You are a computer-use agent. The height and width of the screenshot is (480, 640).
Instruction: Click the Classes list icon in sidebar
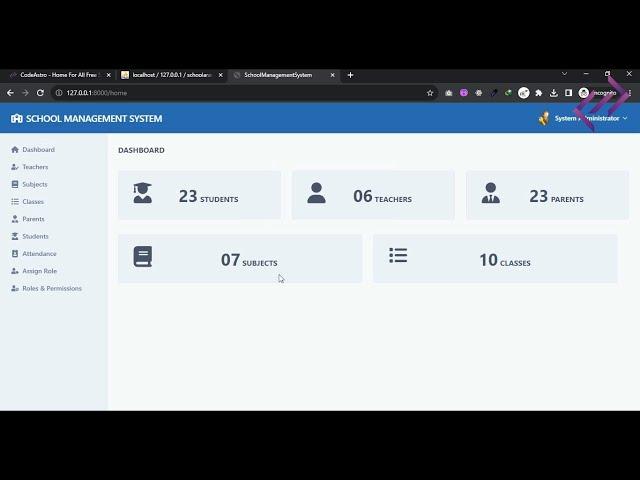coord(15,202)
